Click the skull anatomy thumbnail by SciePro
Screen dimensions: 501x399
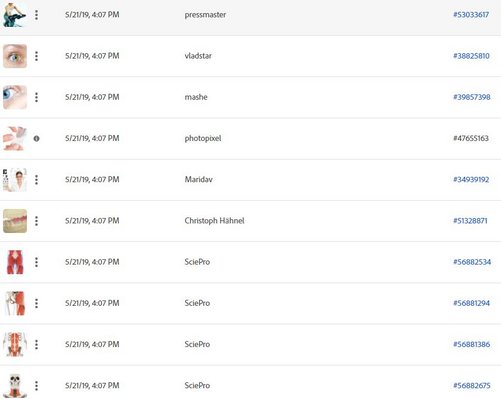coord(15,386)
